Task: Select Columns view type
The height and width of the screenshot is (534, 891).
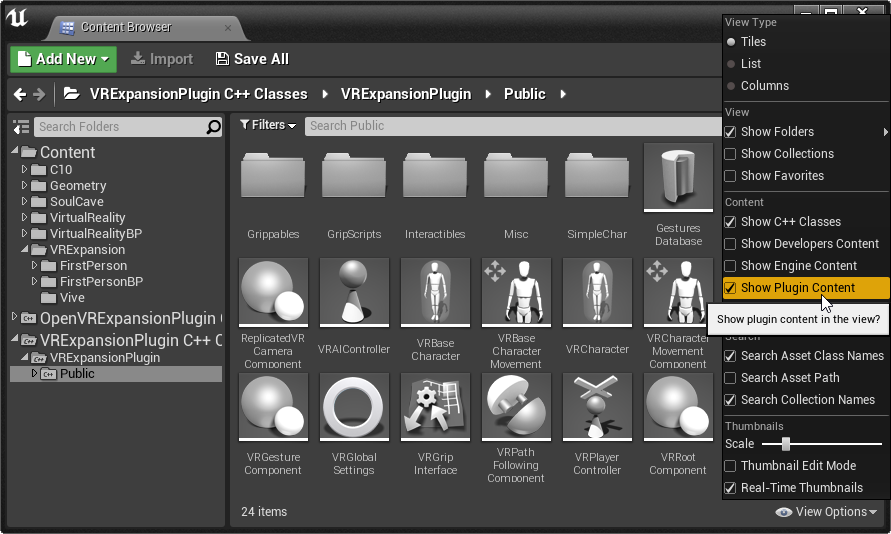Action: (731, 86)
